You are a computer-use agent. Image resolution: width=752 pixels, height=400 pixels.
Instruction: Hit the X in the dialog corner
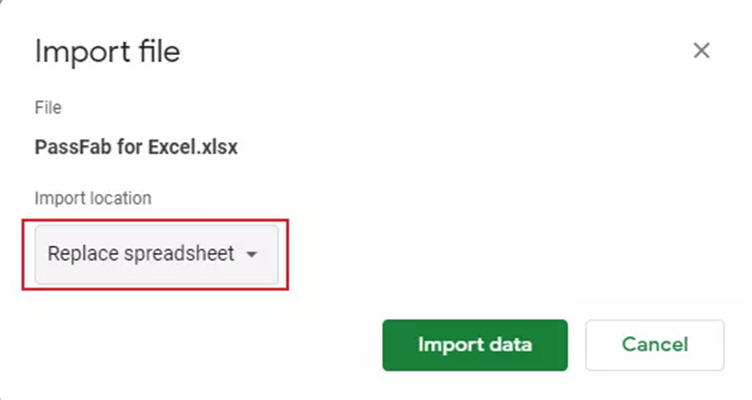(x=701, y=51)
